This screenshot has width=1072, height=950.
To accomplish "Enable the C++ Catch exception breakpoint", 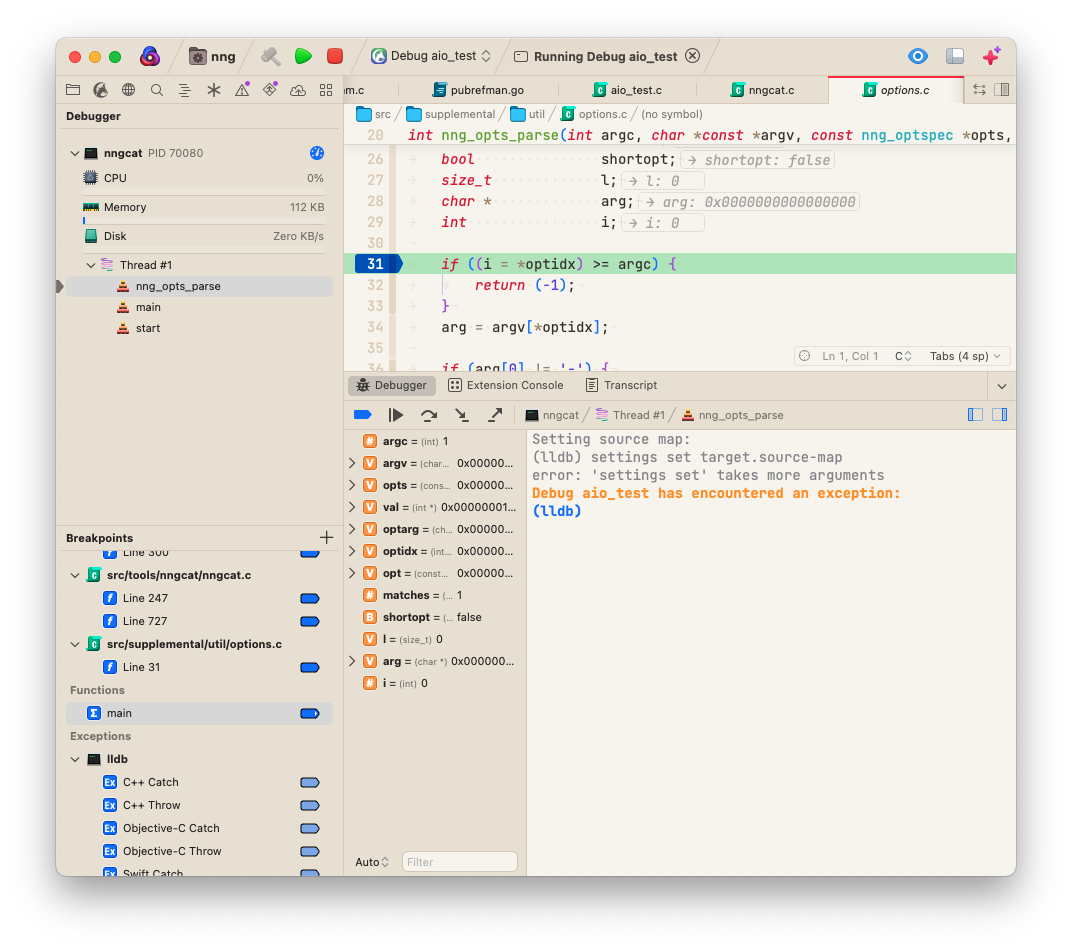I will (310, 783).
